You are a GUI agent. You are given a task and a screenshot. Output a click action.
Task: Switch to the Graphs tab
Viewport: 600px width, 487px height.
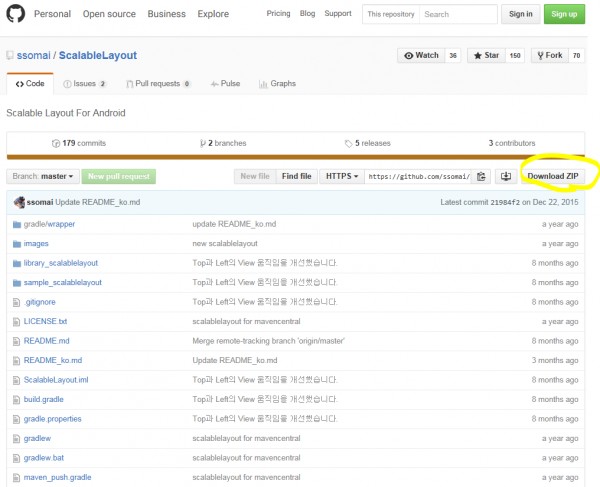tap(277, 83)
